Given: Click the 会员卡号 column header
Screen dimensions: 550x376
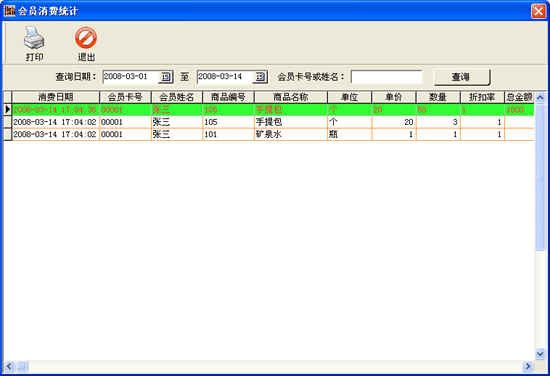Looking at the screenshot, I should 125,97.
